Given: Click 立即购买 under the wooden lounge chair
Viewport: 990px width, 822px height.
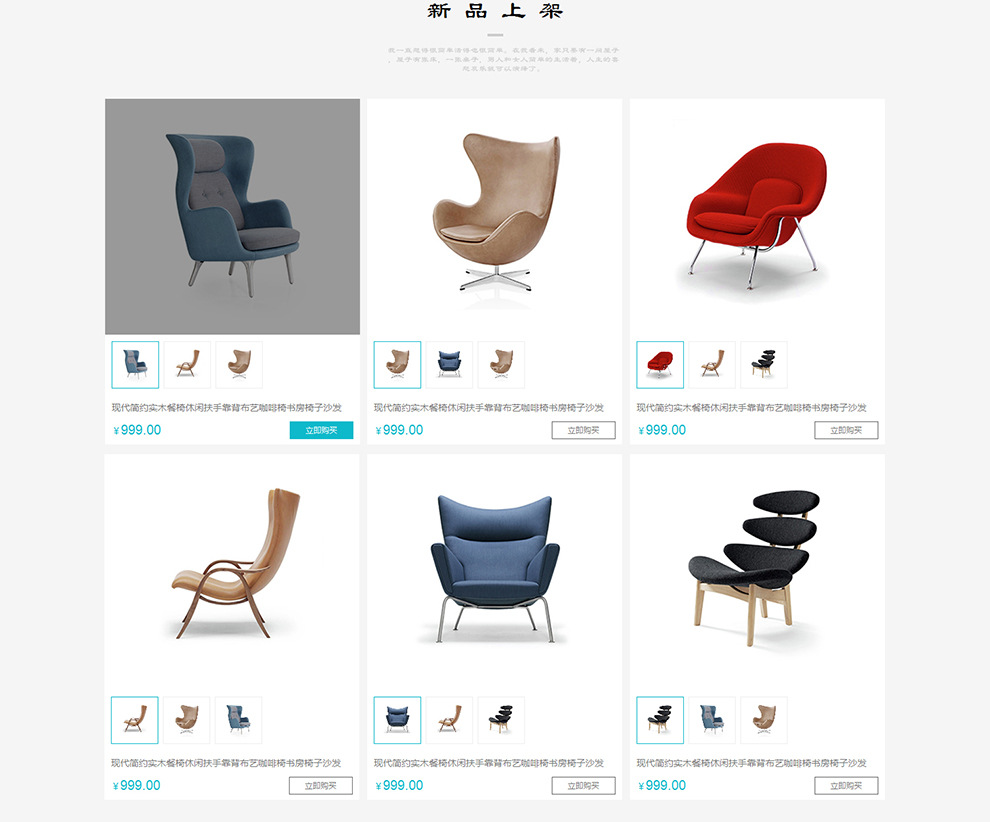Looking at the screenshot, I should (321, 785).
